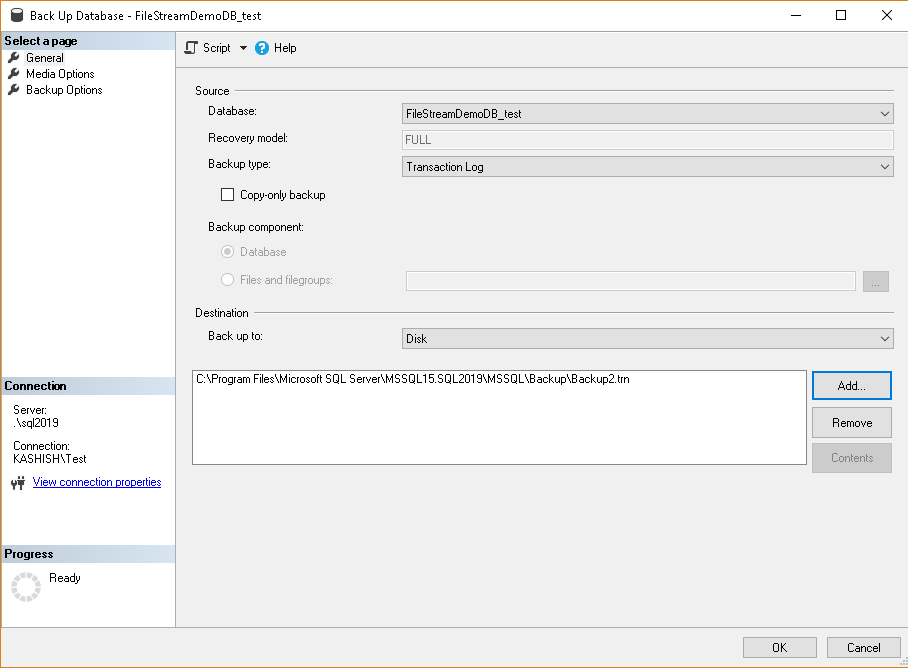The width and height of the screenshot is (908, 668).
Task: Click the wrench icon beside General
Action: tap(14, 58)
